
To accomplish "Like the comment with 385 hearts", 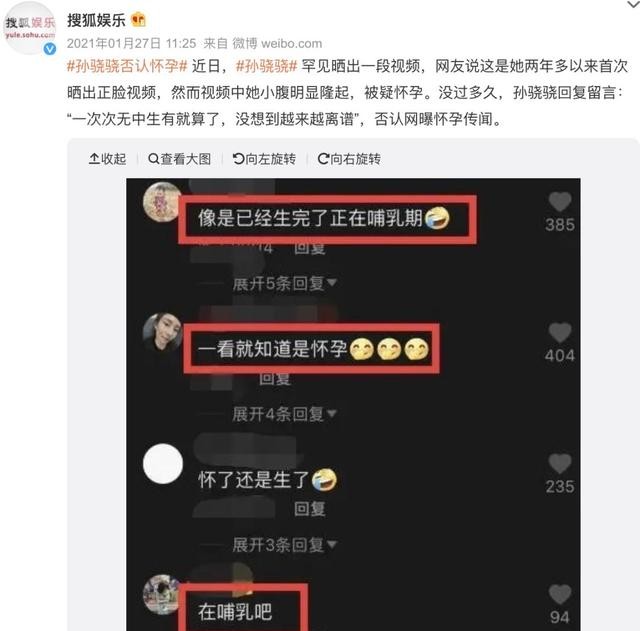I will coord(560,202).
